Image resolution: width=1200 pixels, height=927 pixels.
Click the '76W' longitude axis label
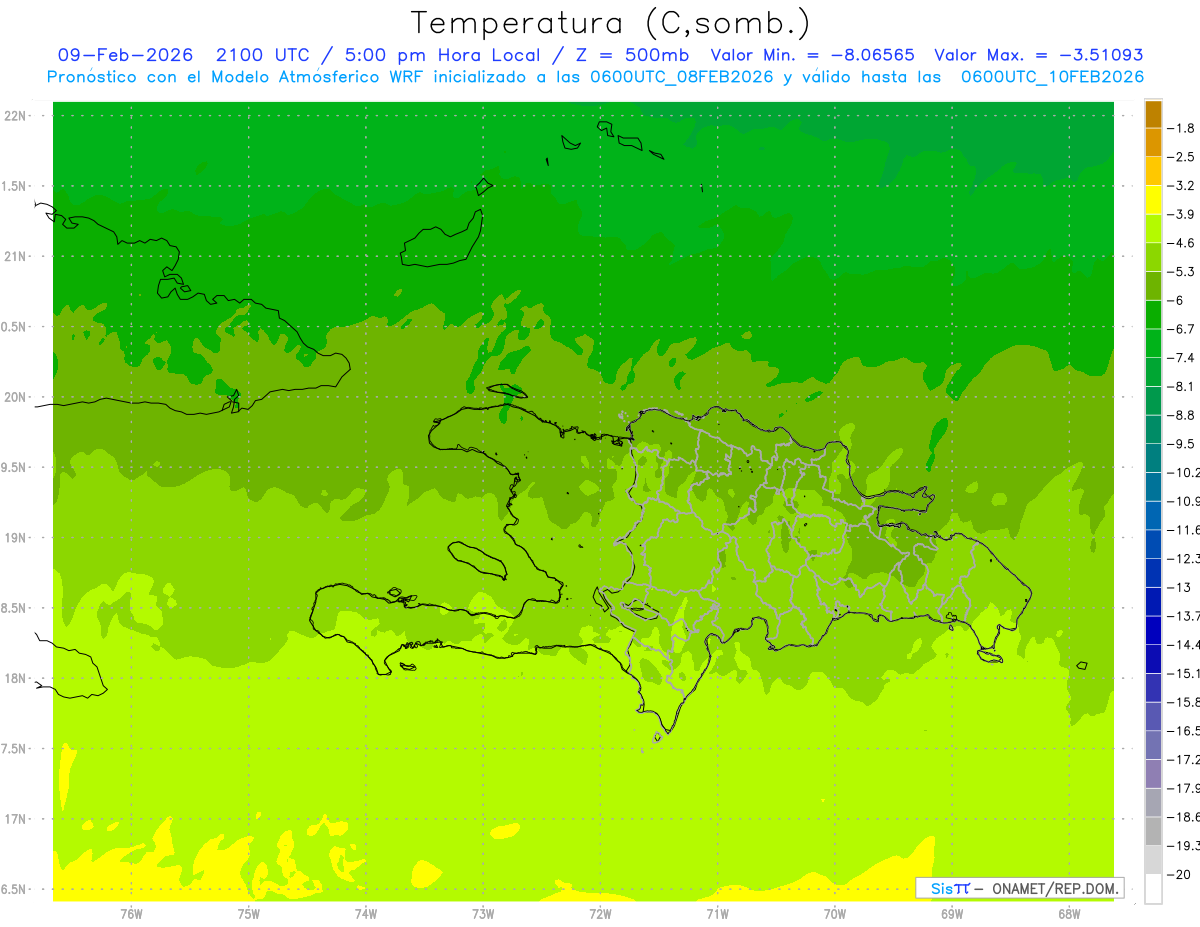(x=131, y=913)
